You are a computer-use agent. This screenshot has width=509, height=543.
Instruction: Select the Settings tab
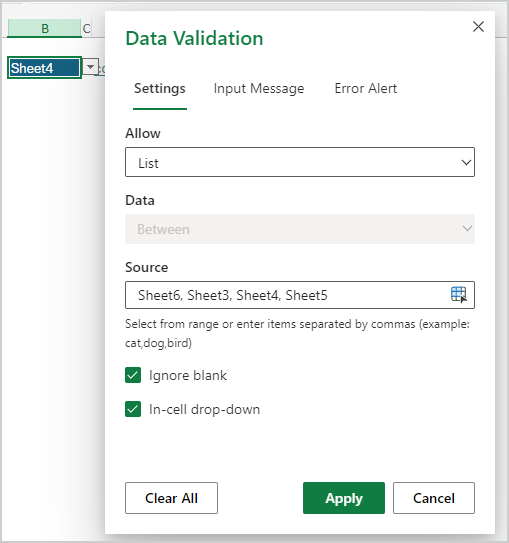tap(160, 89)
